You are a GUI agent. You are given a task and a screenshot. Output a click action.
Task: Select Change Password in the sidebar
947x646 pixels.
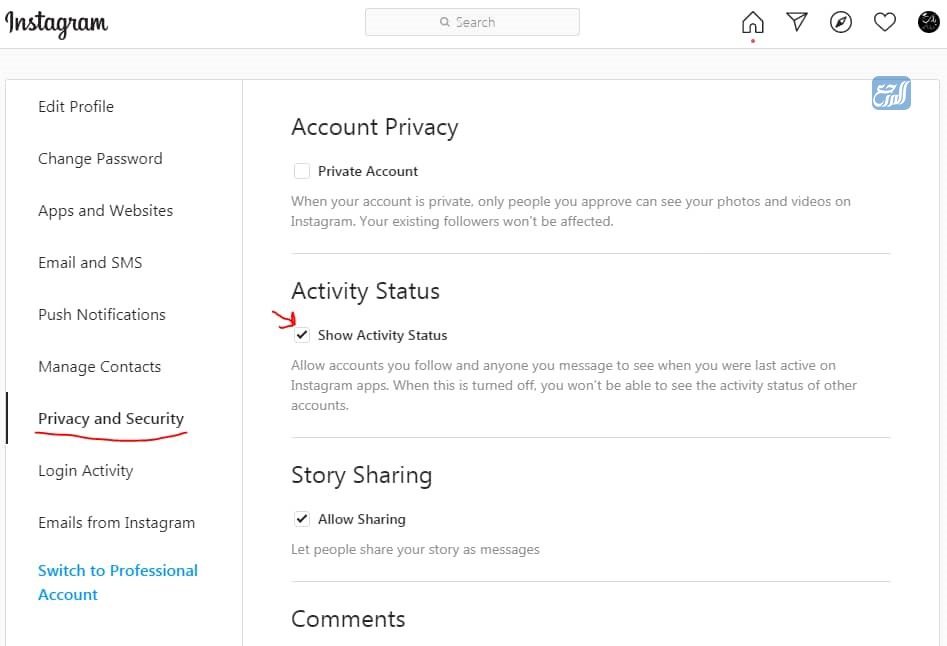100,158
